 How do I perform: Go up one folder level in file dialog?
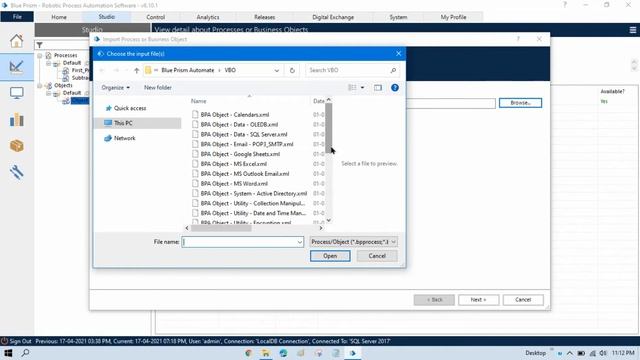(x=136, y=70)
